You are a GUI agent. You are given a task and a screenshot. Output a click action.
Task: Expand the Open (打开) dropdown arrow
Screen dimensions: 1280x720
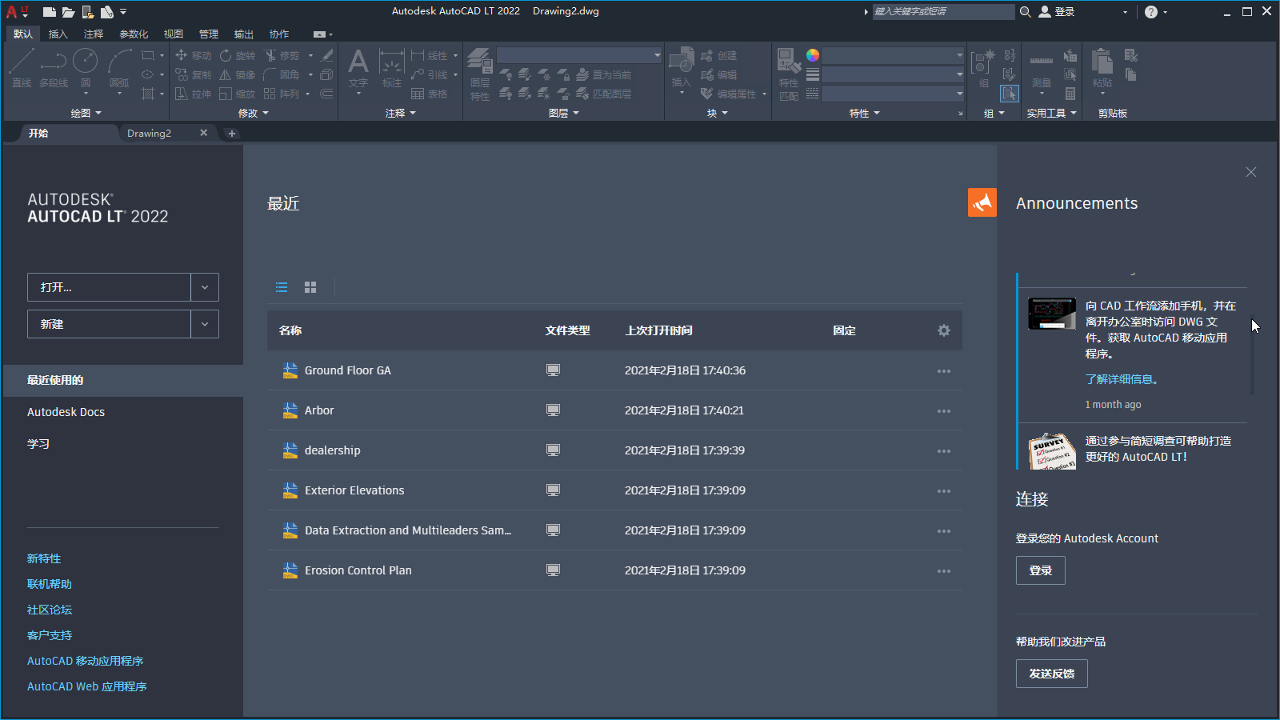click(204, 287)
